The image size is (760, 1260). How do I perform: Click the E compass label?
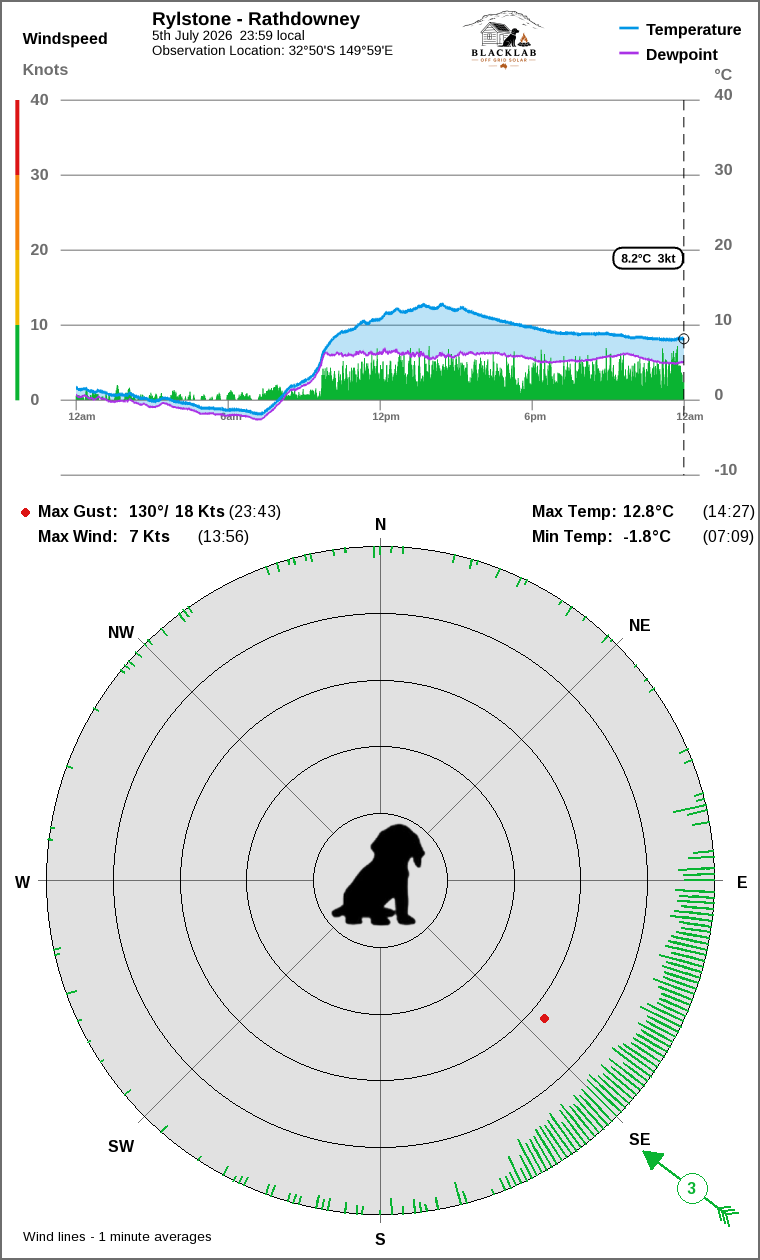pyautogui.click(x=742, y=882)
